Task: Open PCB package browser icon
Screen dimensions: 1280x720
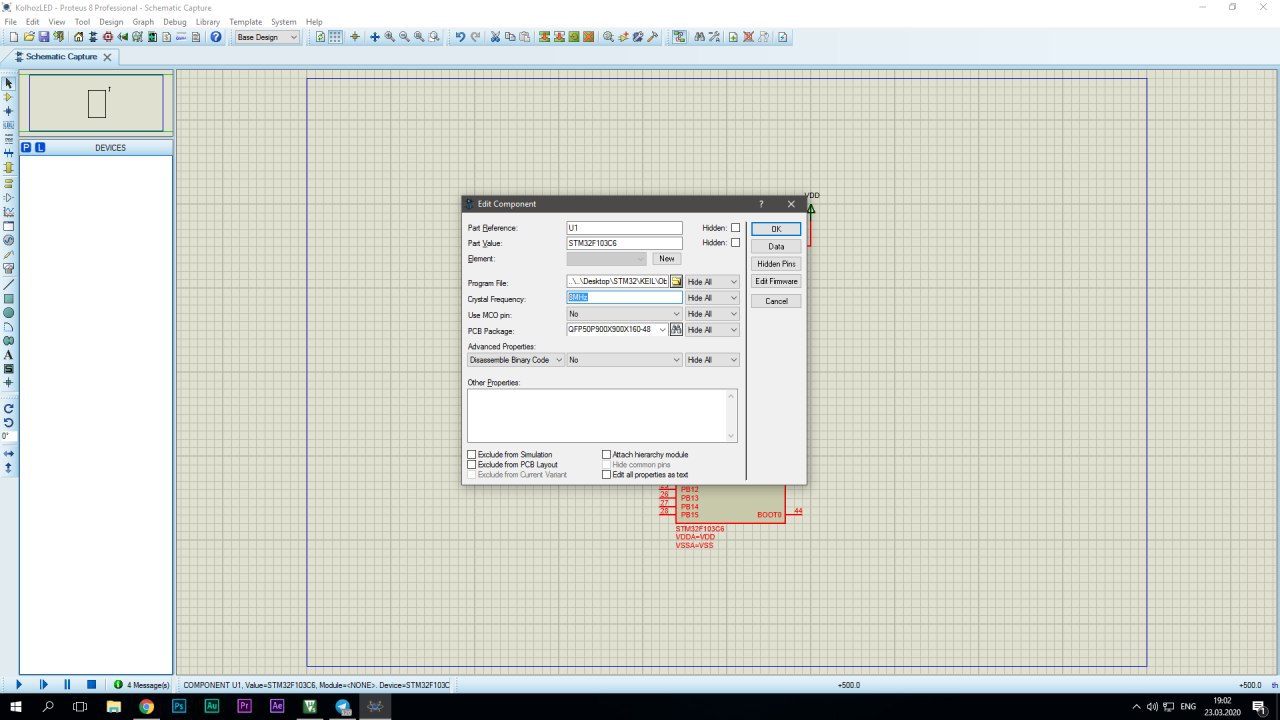Action: [x=676, y=330]
